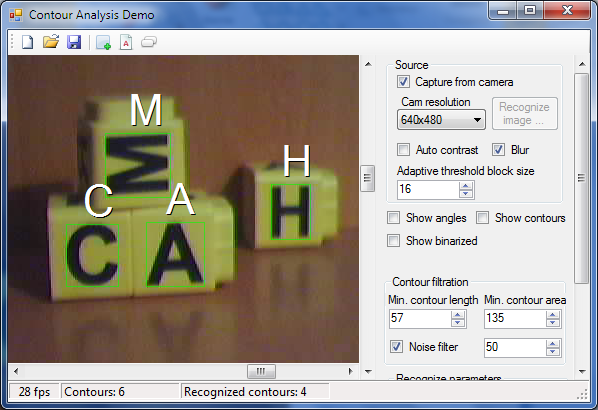Disable the Capture from camera checkbox
The image size is (598, 410).
(403, 82)
